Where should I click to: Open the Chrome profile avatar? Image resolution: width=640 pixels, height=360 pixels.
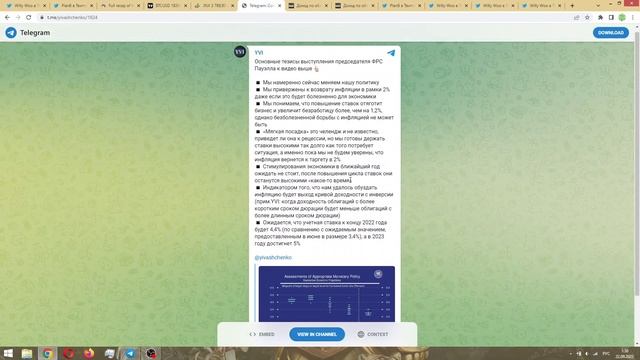click(622, 18)
